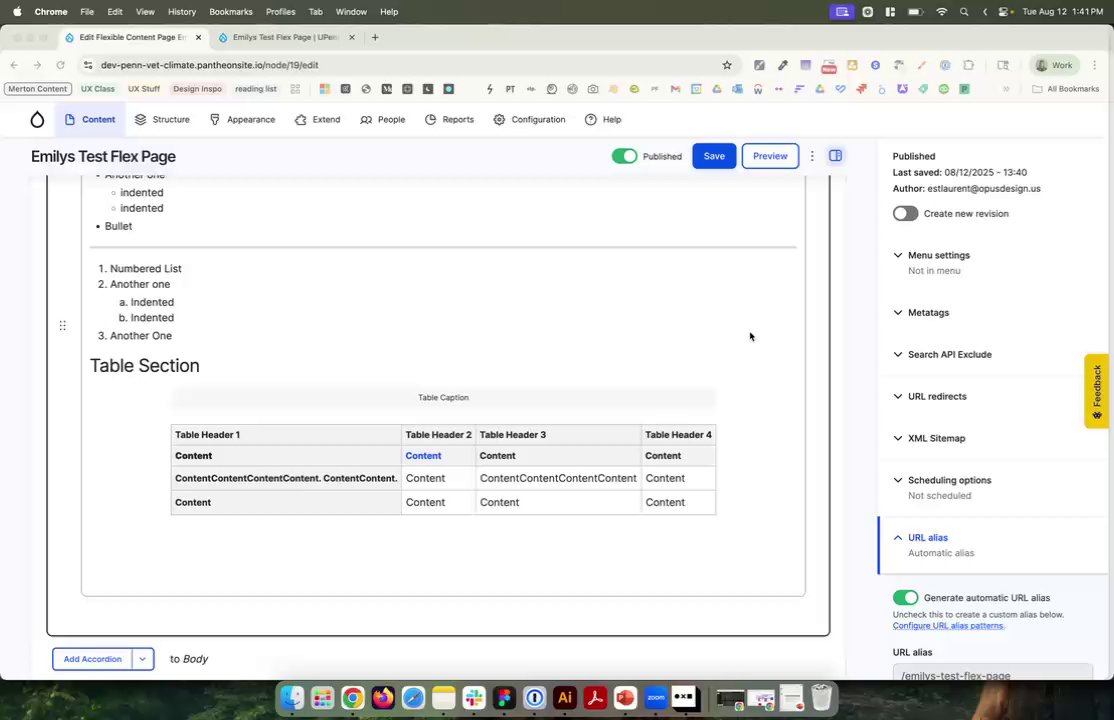Open Slack from the Dock

pyautogui.click(x=474, y=698)
